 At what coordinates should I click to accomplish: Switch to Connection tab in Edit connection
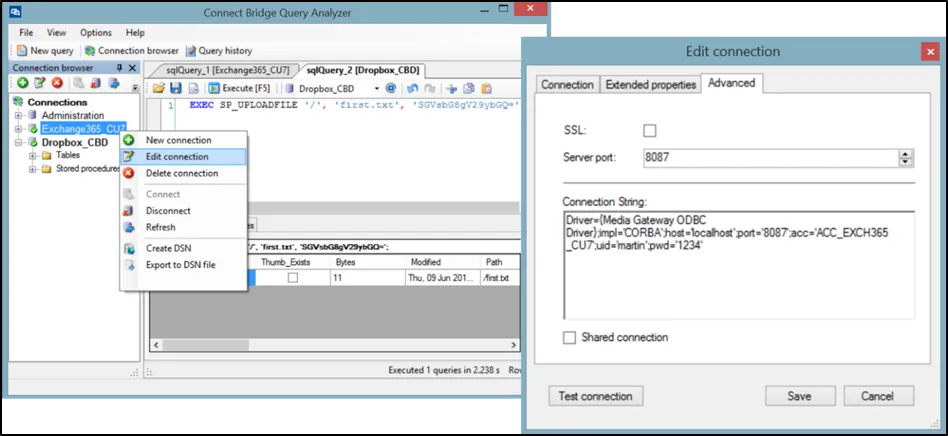pos(567,85)
